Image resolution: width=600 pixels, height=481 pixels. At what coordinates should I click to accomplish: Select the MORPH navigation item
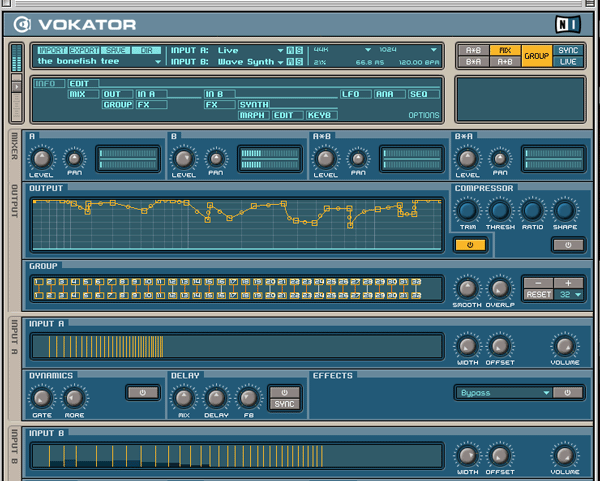coord(252,115)
